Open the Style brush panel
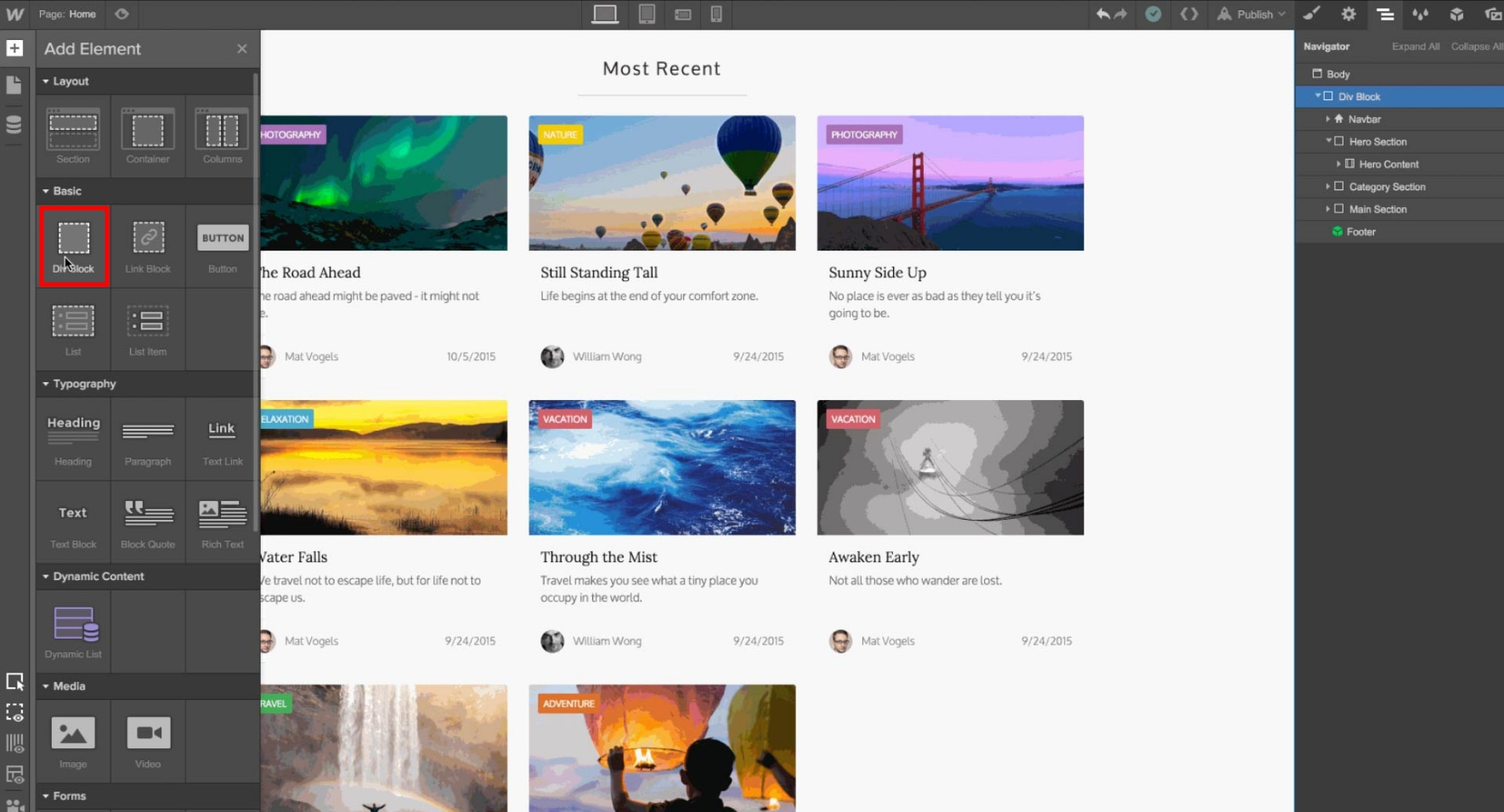The width and height of the screenshot is (1504, 812). point(1312,14)
